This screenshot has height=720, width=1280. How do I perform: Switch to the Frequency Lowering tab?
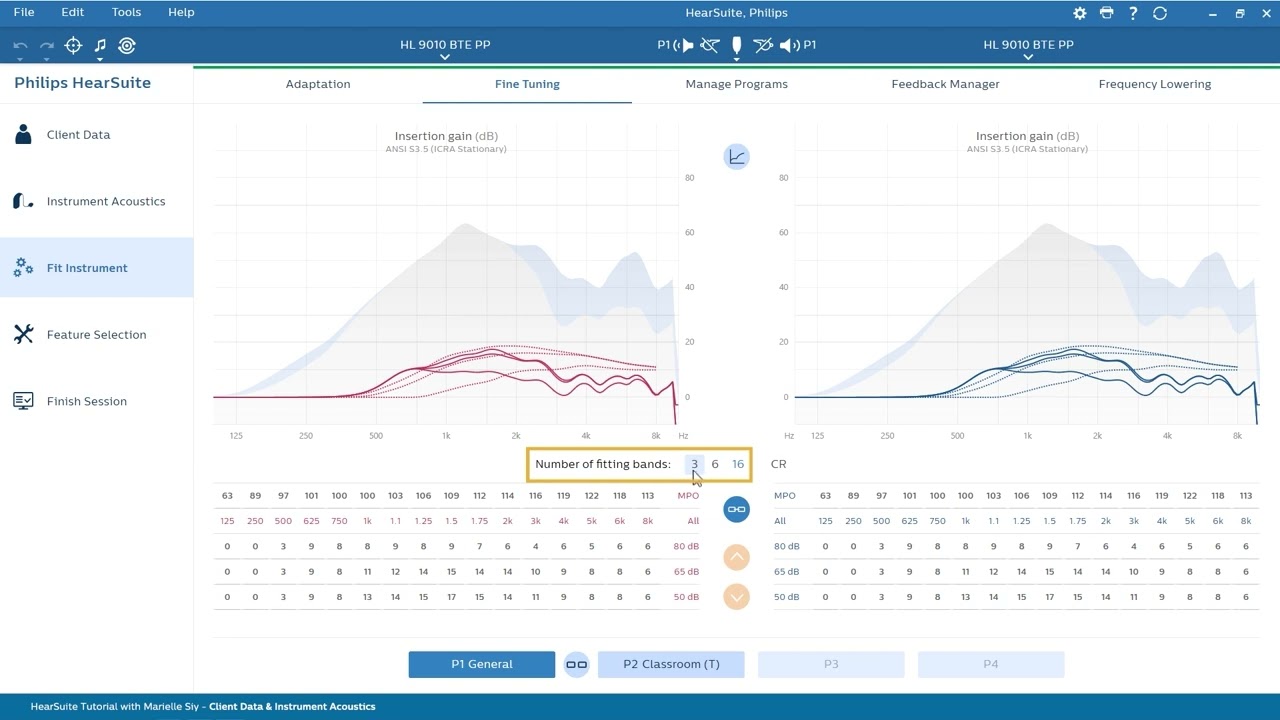1155,84
